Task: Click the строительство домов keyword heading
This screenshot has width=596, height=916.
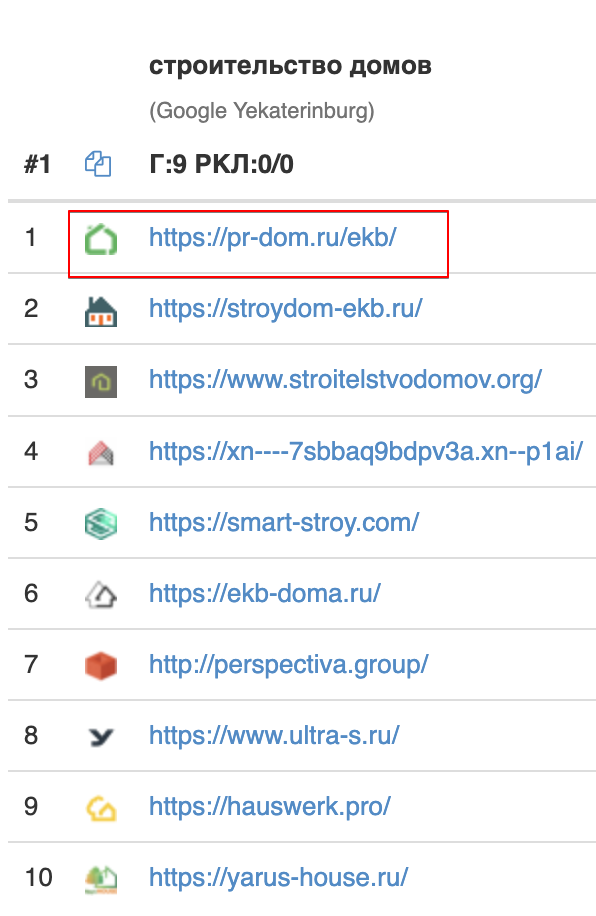Action: 290,66
